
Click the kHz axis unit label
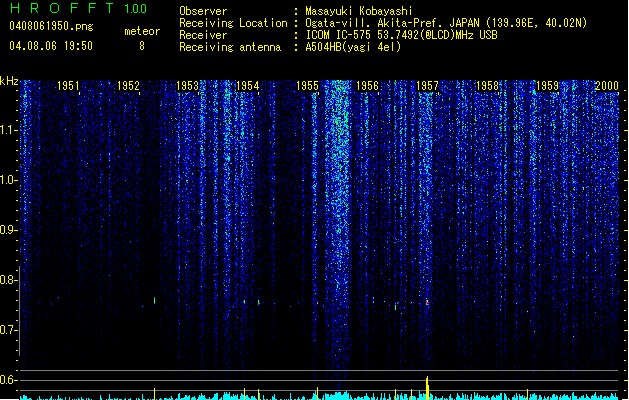coord(9,81)
